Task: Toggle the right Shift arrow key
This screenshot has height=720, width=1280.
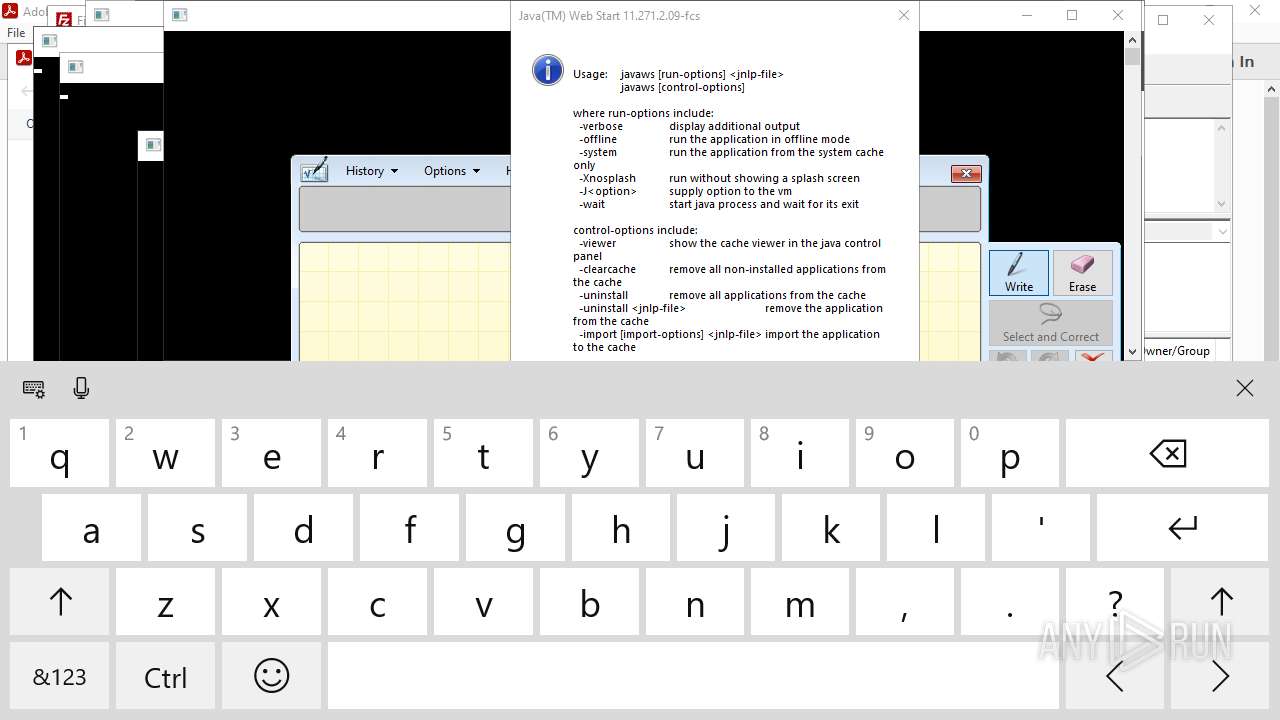Action: (1220, 602)
